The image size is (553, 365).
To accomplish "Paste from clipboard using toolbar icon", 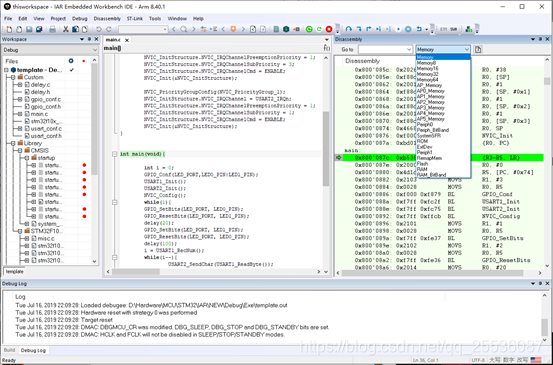I will click(x=85, y=29).
